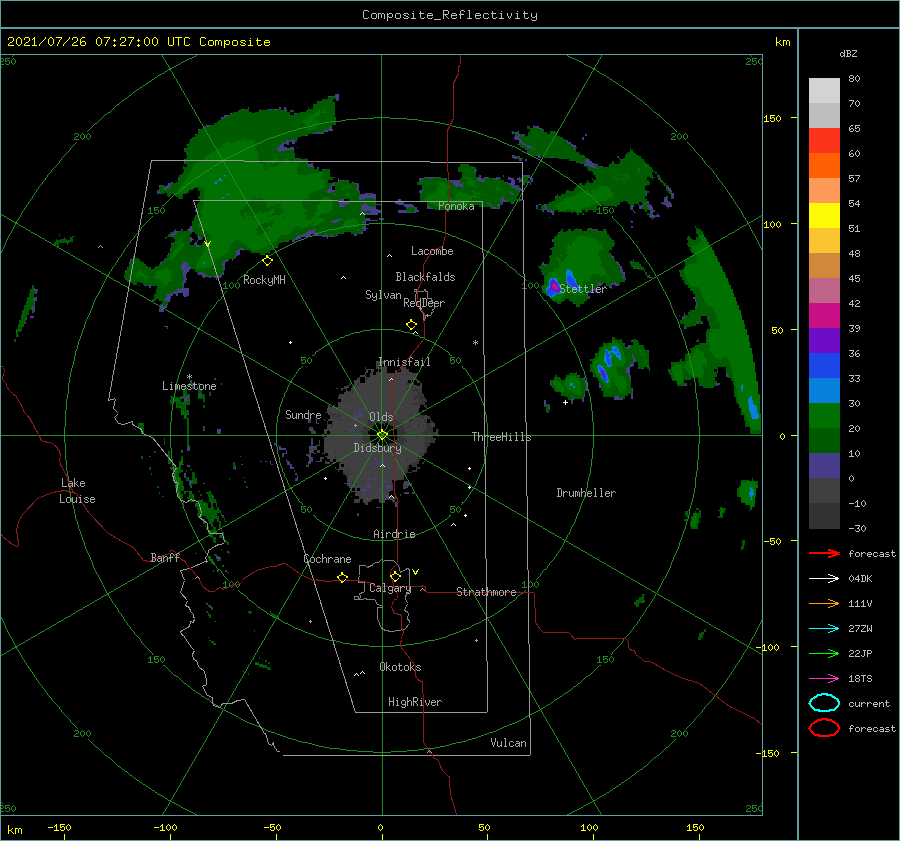Click the Composite_Reflectivity title
The image size is (900, 841).
[x=450, y=15]
